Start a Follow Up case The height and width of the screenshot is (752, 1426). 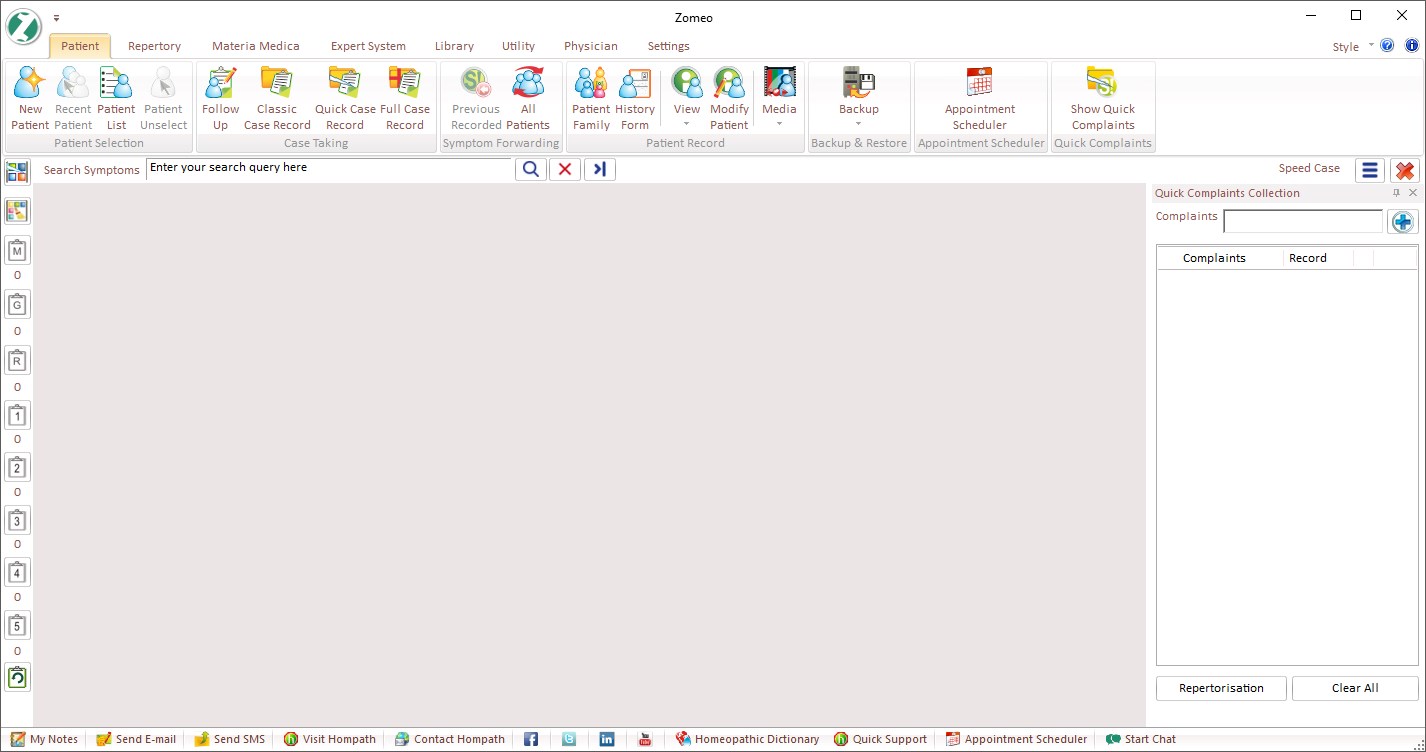(x=220, y=98)
